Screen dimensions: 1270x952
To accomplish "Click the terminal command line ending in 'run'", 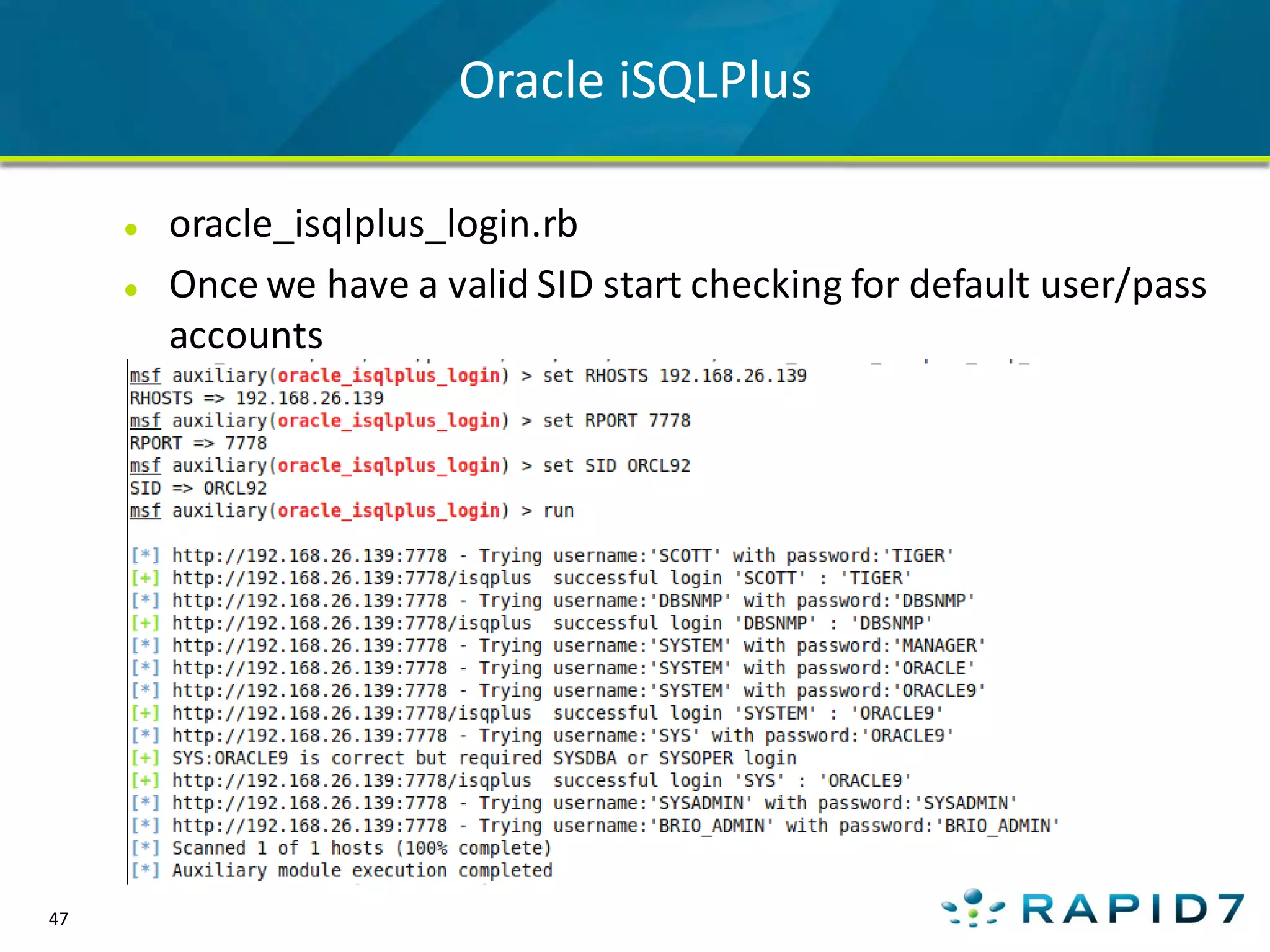I will click(x=352, y=511).
